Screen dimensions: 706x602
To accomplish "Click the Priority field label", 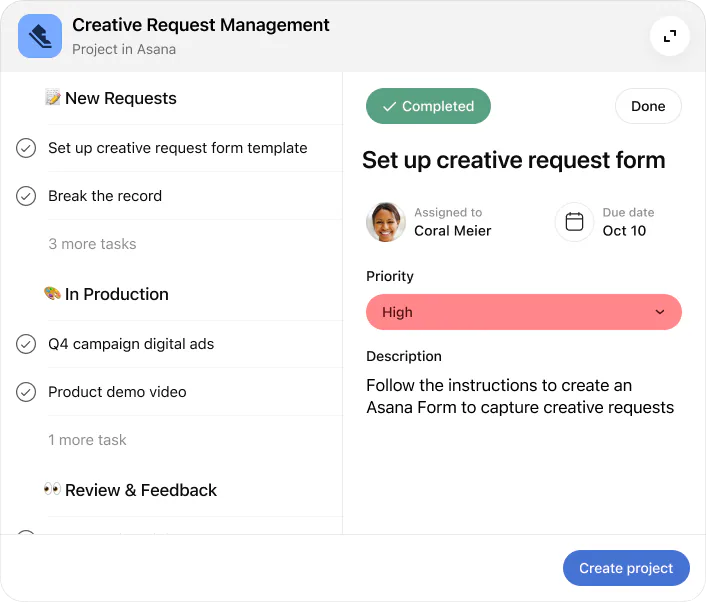I will click(x=390, y=276).
